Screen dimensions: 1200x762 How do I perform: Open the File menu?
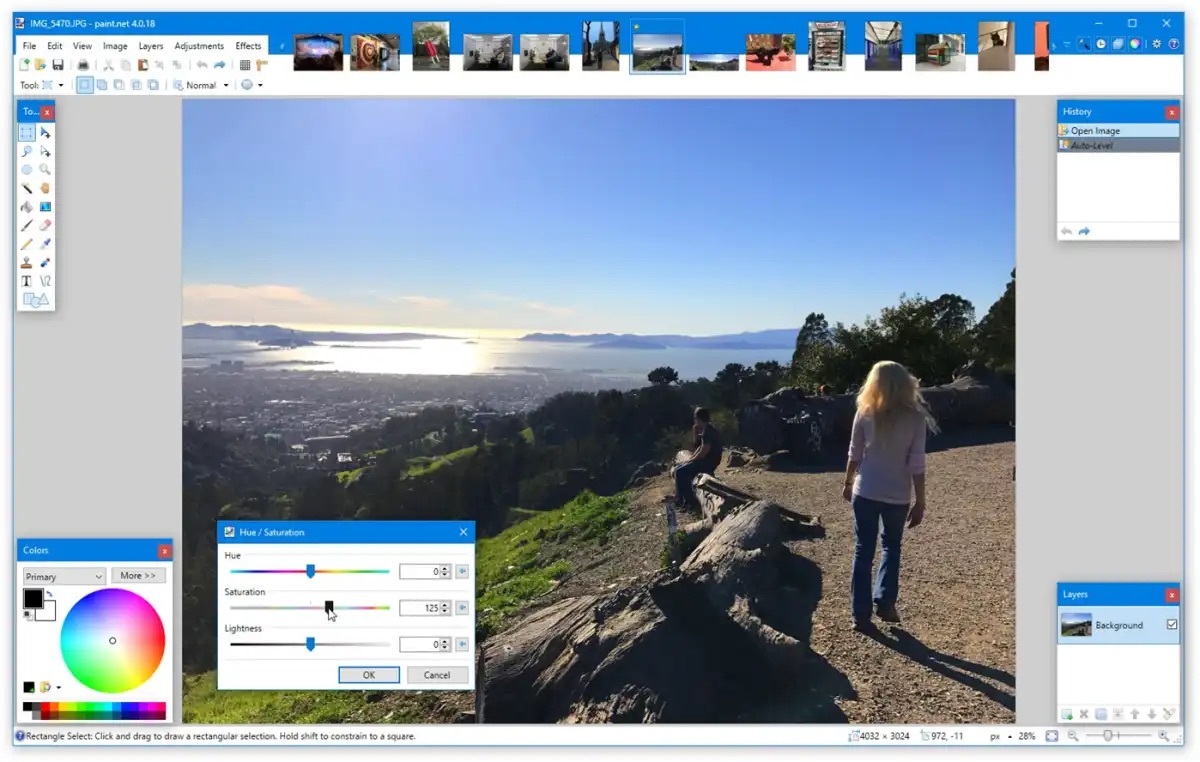tap(29, 46)
